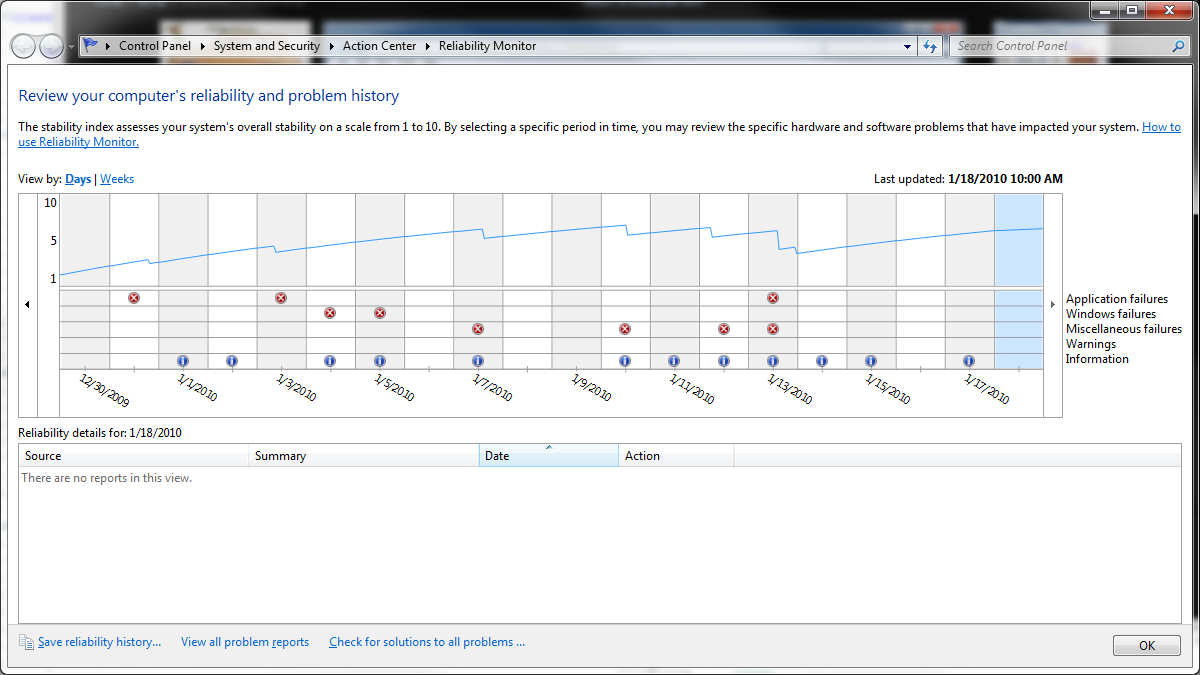
Task: Open the address bar history dropdown arrow
Action: coord(908,46)
